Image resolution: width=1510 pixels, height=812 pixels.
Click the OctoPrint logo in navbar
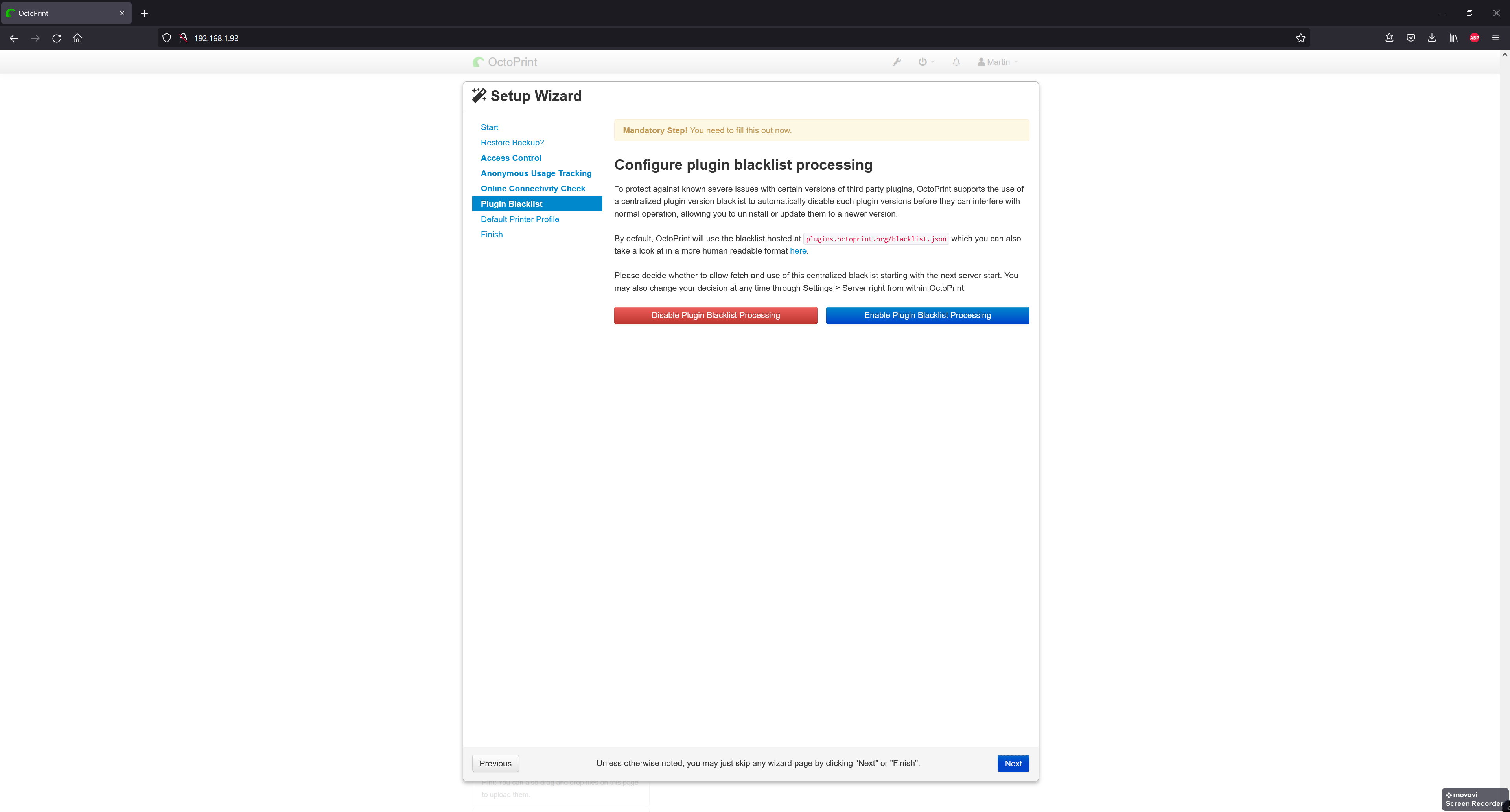tap(505, 62)
